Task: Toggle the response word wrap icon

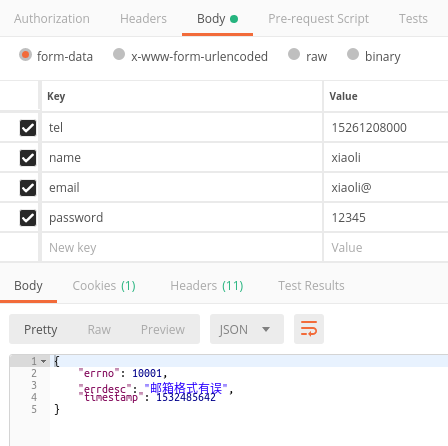Action: pos(309,329)
